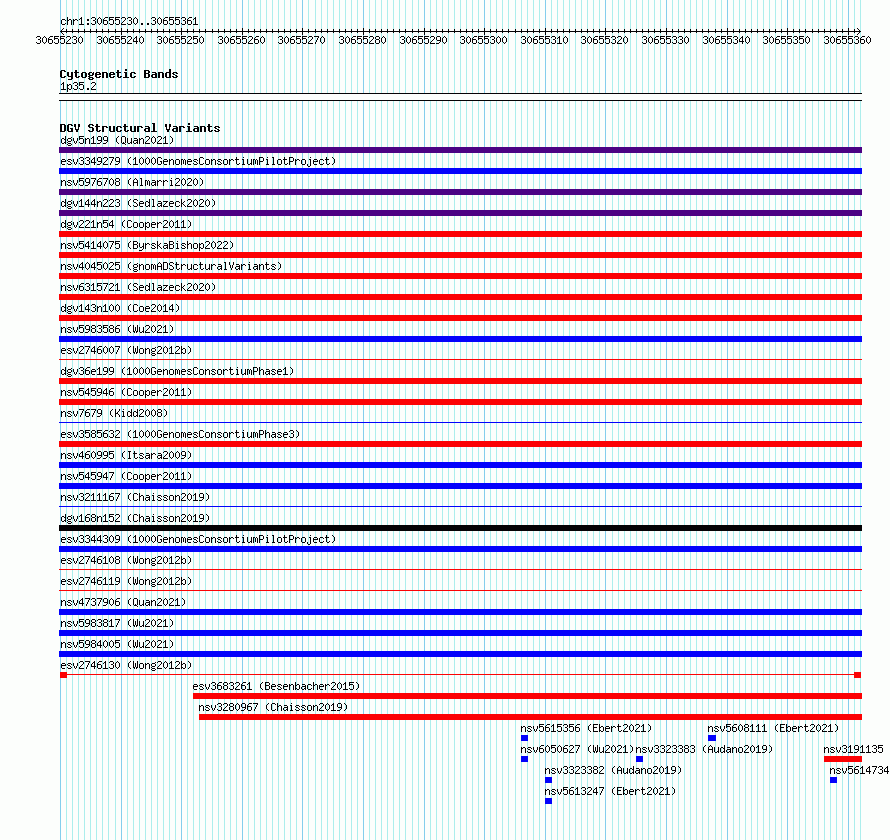
Task: Click the small blue nsv3323382 marker
Action: 548,780
